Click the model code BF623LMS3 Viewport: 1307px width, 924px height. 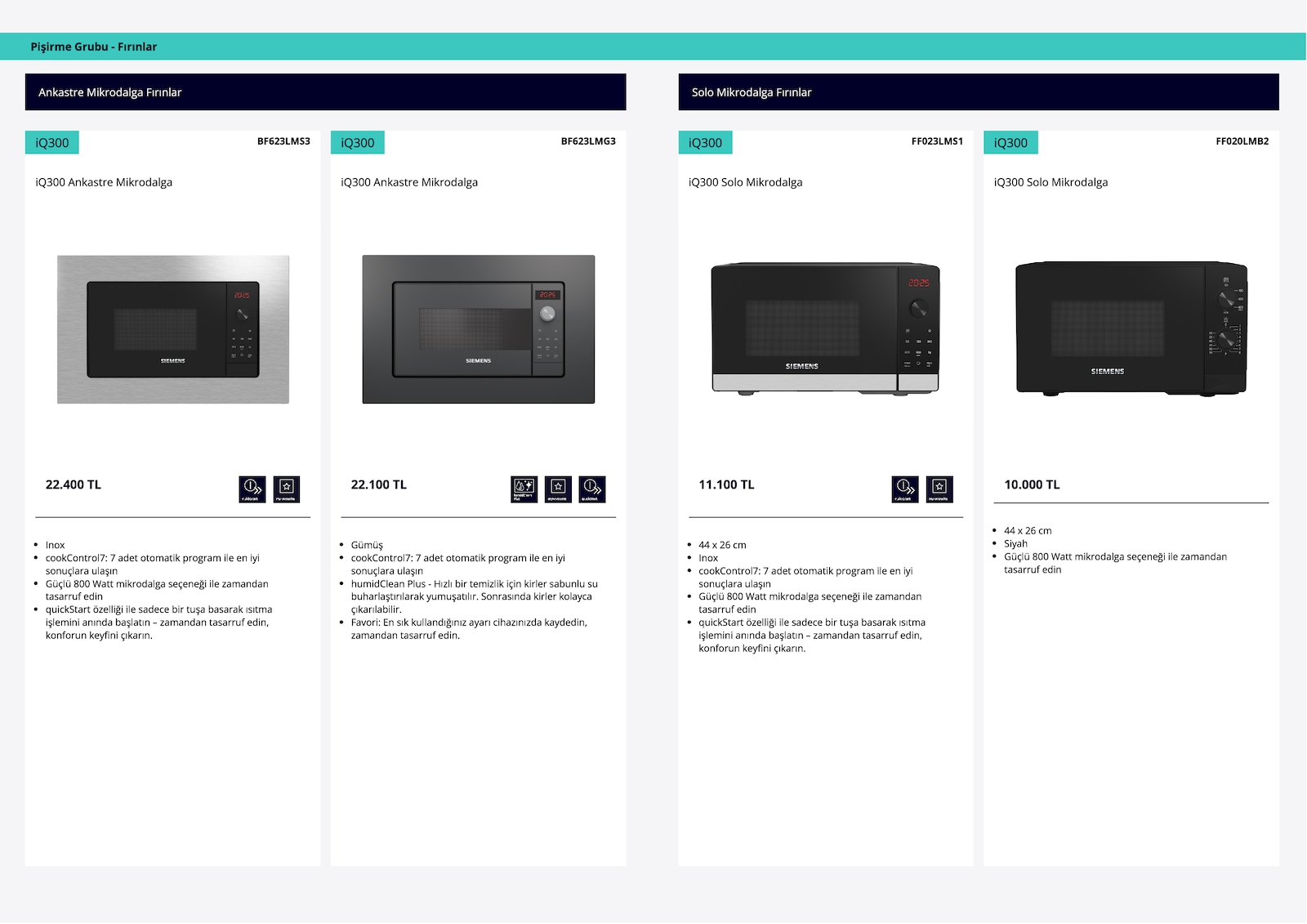tap(283, 141)
